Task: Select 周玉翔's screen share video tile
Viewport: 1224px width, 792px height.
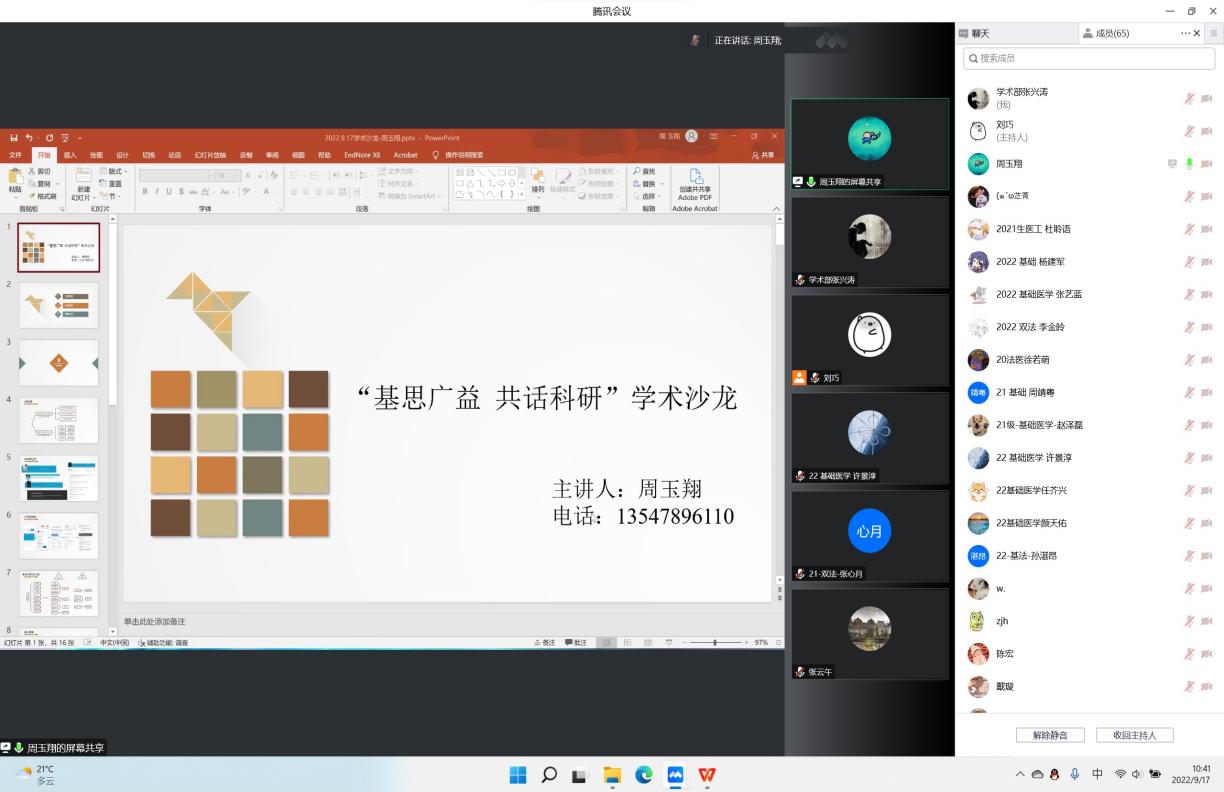Action: point(869,143)
